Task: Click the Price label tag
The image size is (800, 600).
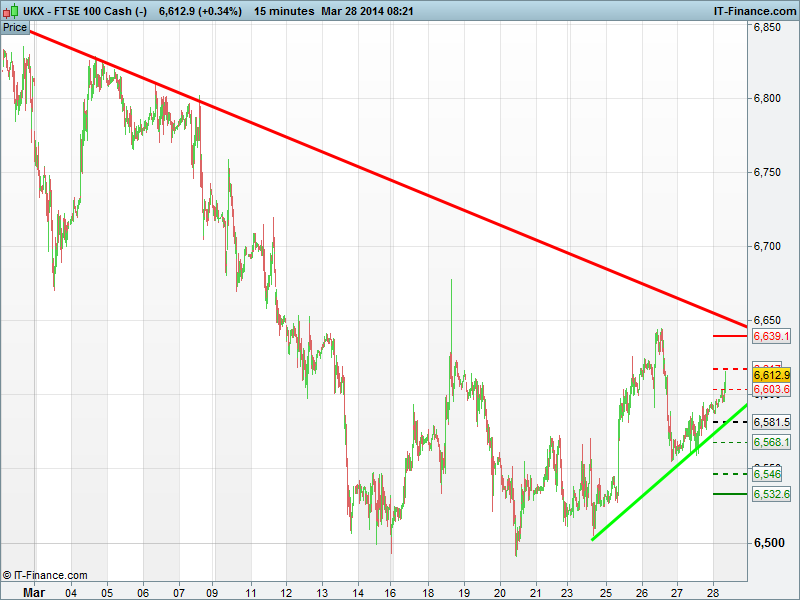Action: coord(15,28)
